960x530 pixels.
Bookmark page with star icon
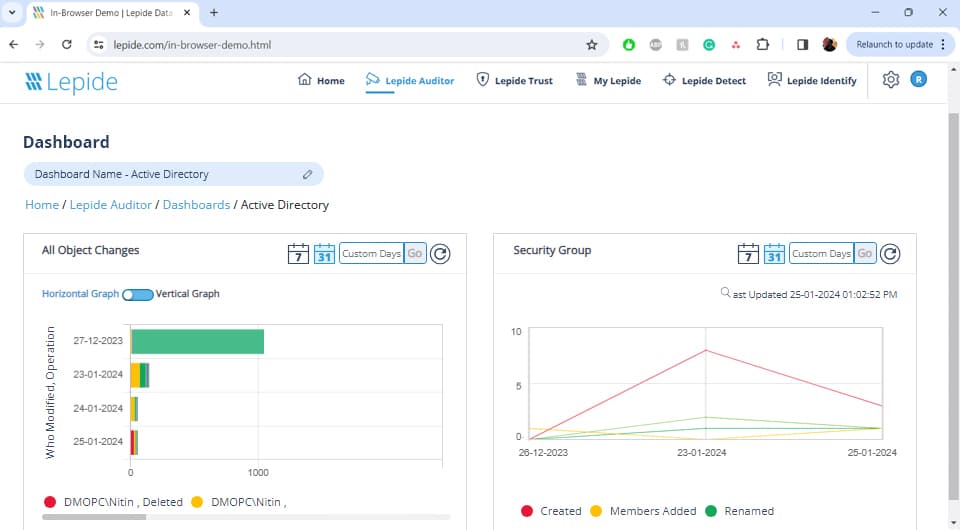[x=591, y=45]
